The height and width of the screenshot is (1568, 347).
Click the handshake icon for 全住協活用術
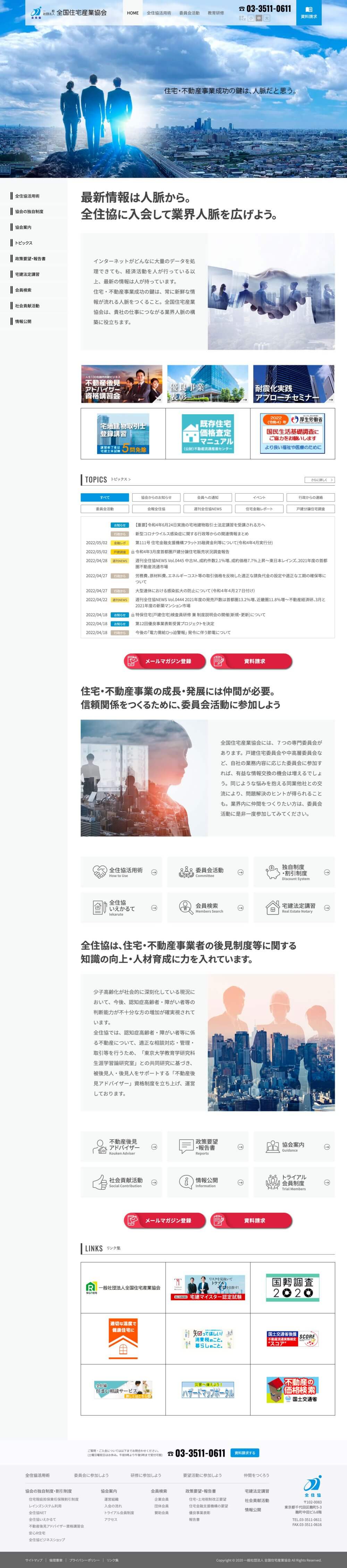tap(99, 872)
